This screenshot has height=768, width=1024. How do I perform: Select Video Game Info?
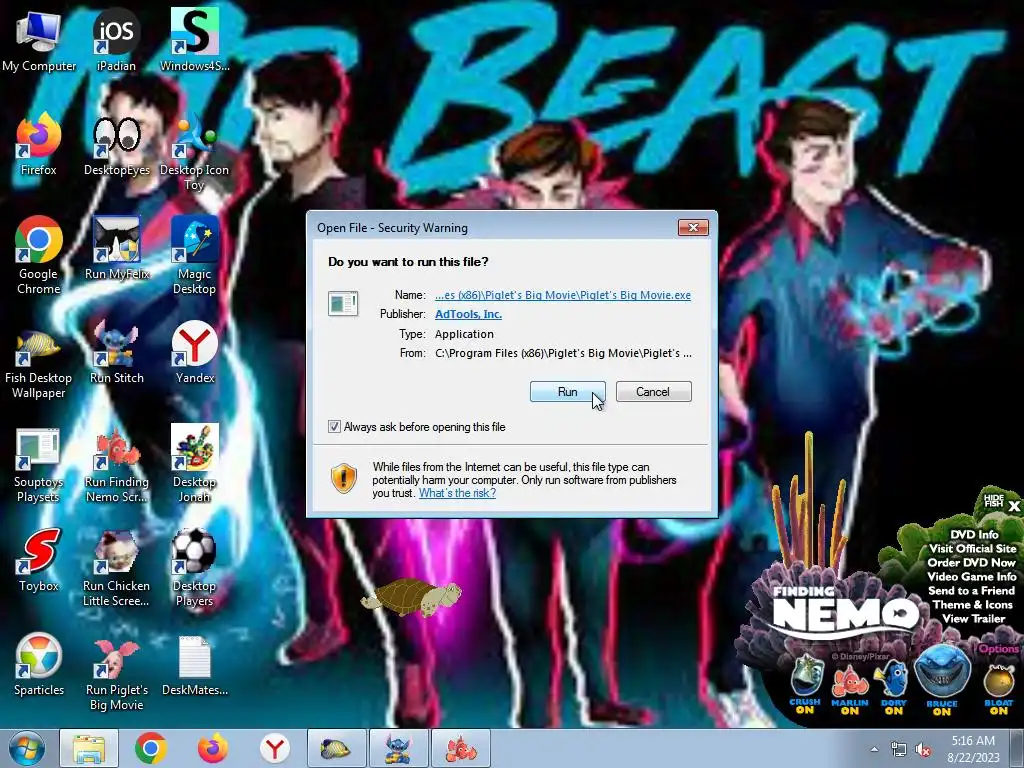(x=972, y=577)
